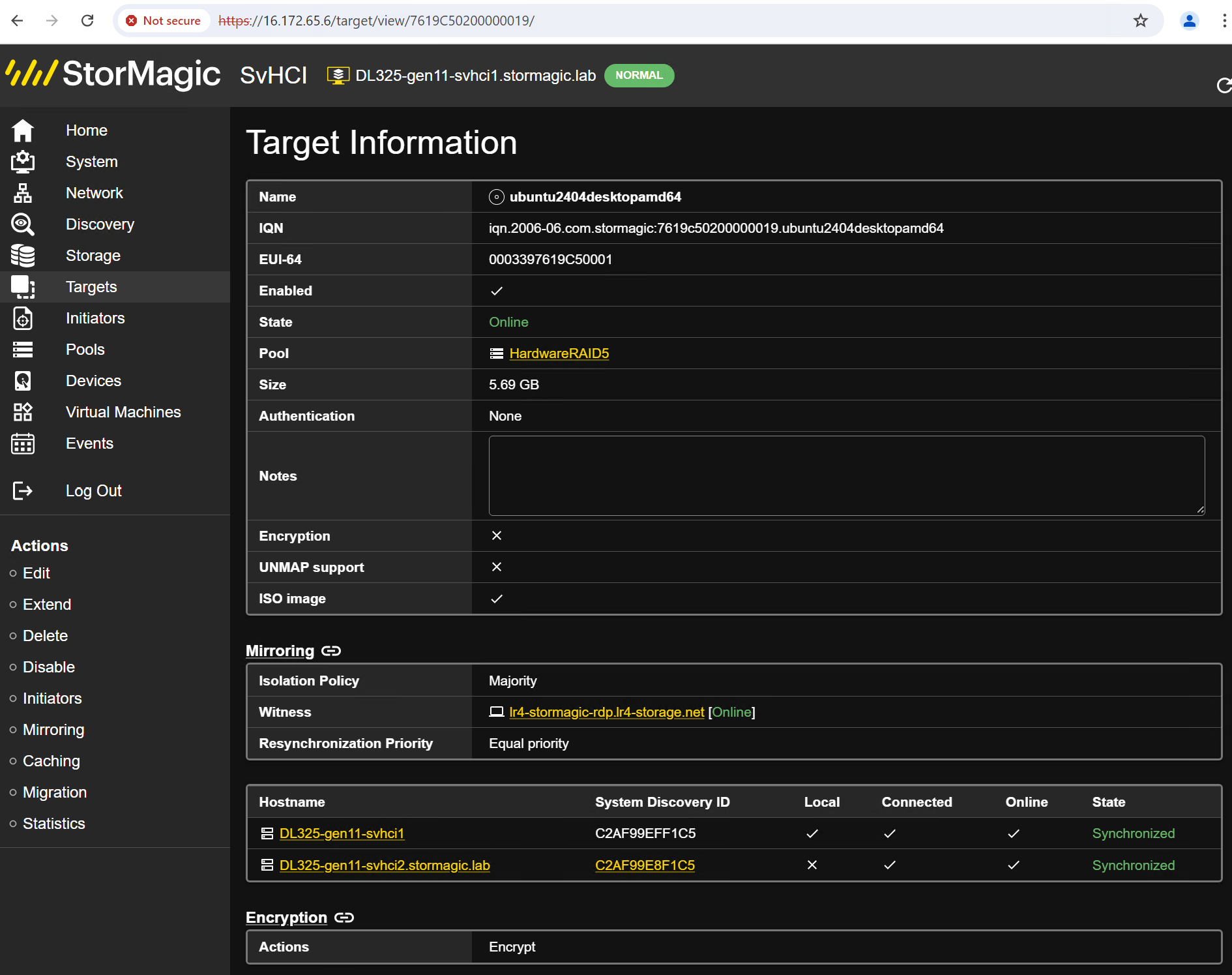Open the lr4-stormagic-rdp.lr4-storage.net witness link
Viewport: 1232px width, 975px height.
(x=607, y=712)
